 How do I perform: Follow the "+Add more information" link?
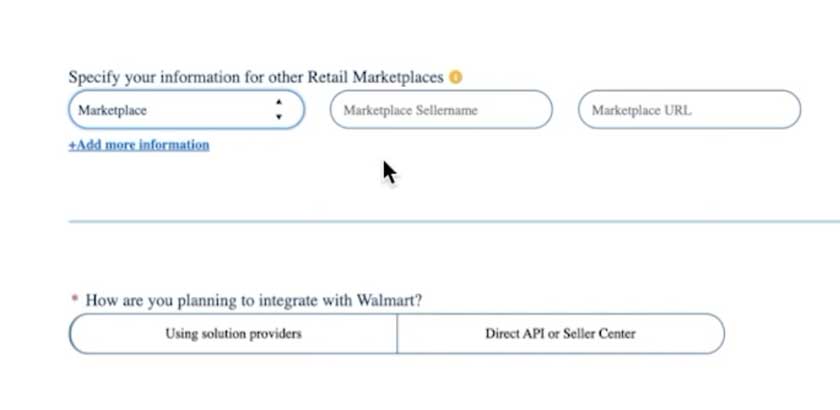[x=139, y=145]
